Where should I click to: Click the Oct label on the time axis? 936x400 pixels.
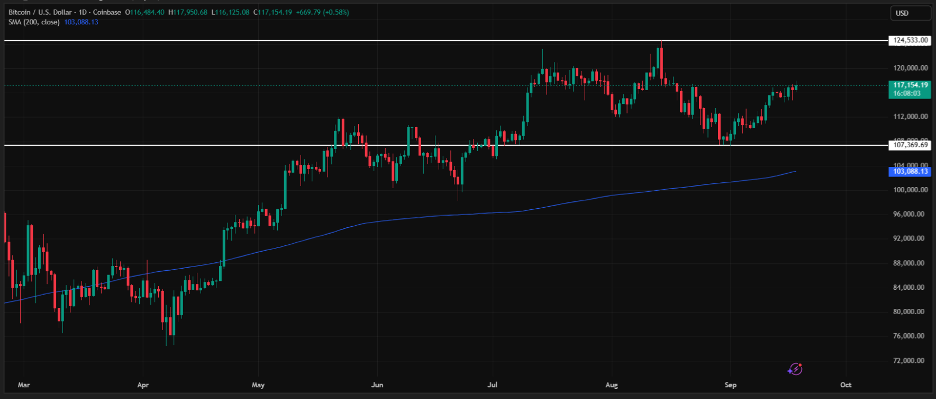846,384
